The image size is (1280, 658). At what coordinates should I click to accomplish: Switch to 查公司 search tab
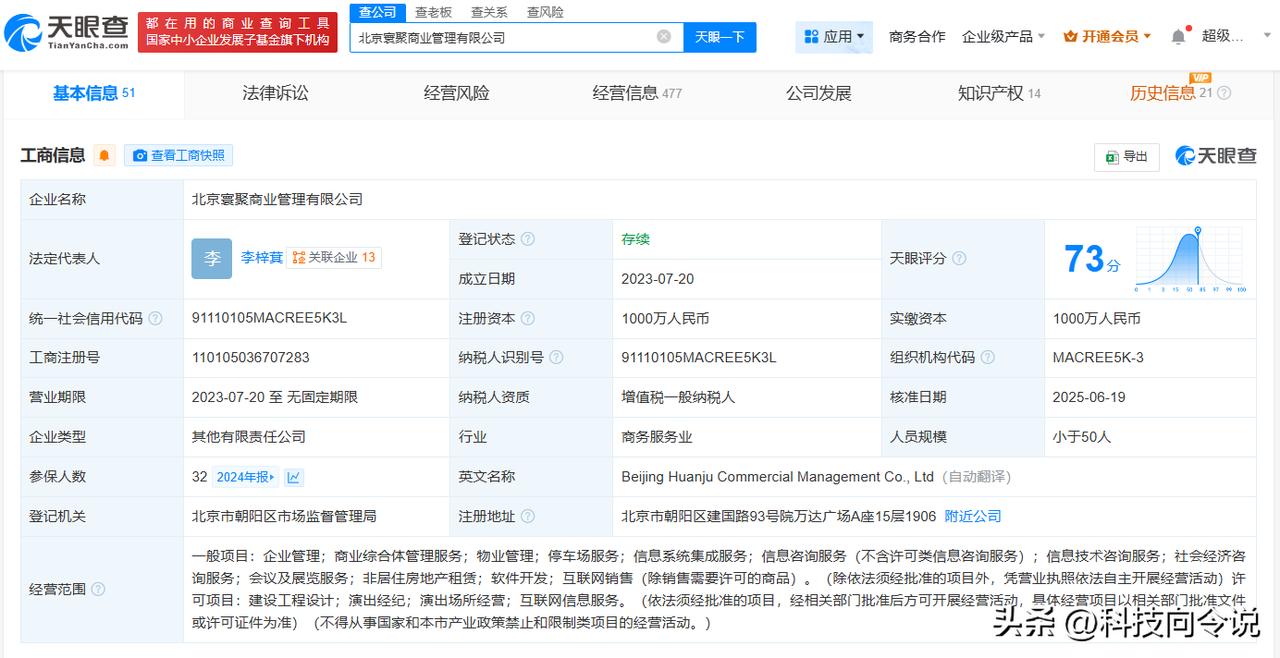point(378,12)
